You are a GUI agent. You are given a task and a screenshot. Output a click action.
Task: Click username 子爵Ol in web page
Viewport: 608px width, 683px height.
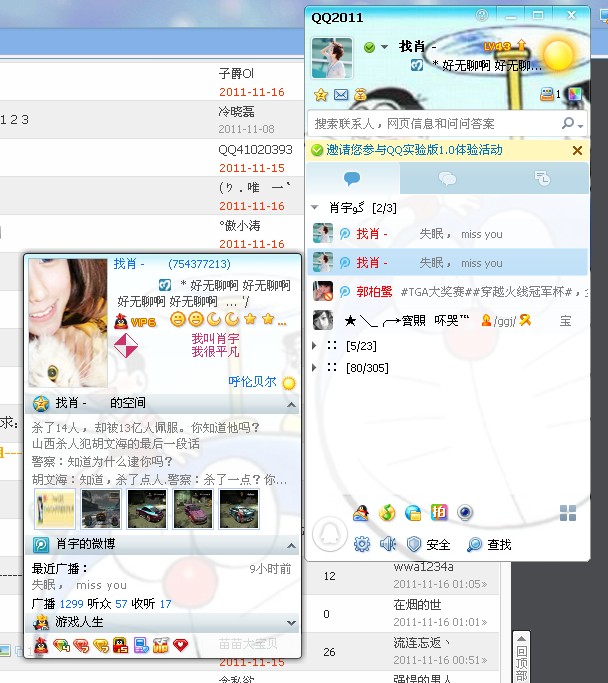pos(236,73)
